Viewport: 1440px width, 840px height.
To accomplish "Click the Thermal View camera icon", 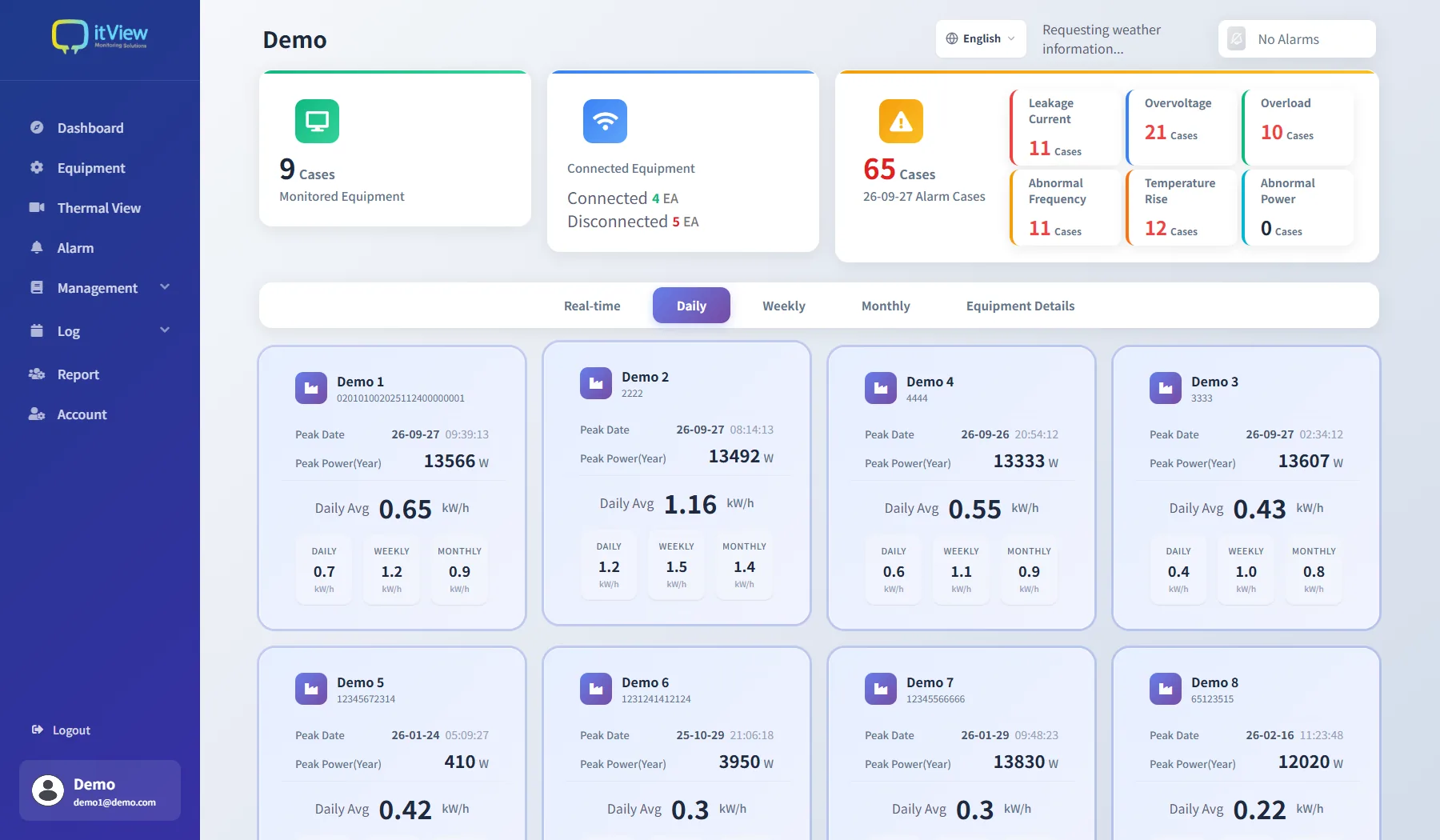I will (37, 207).
